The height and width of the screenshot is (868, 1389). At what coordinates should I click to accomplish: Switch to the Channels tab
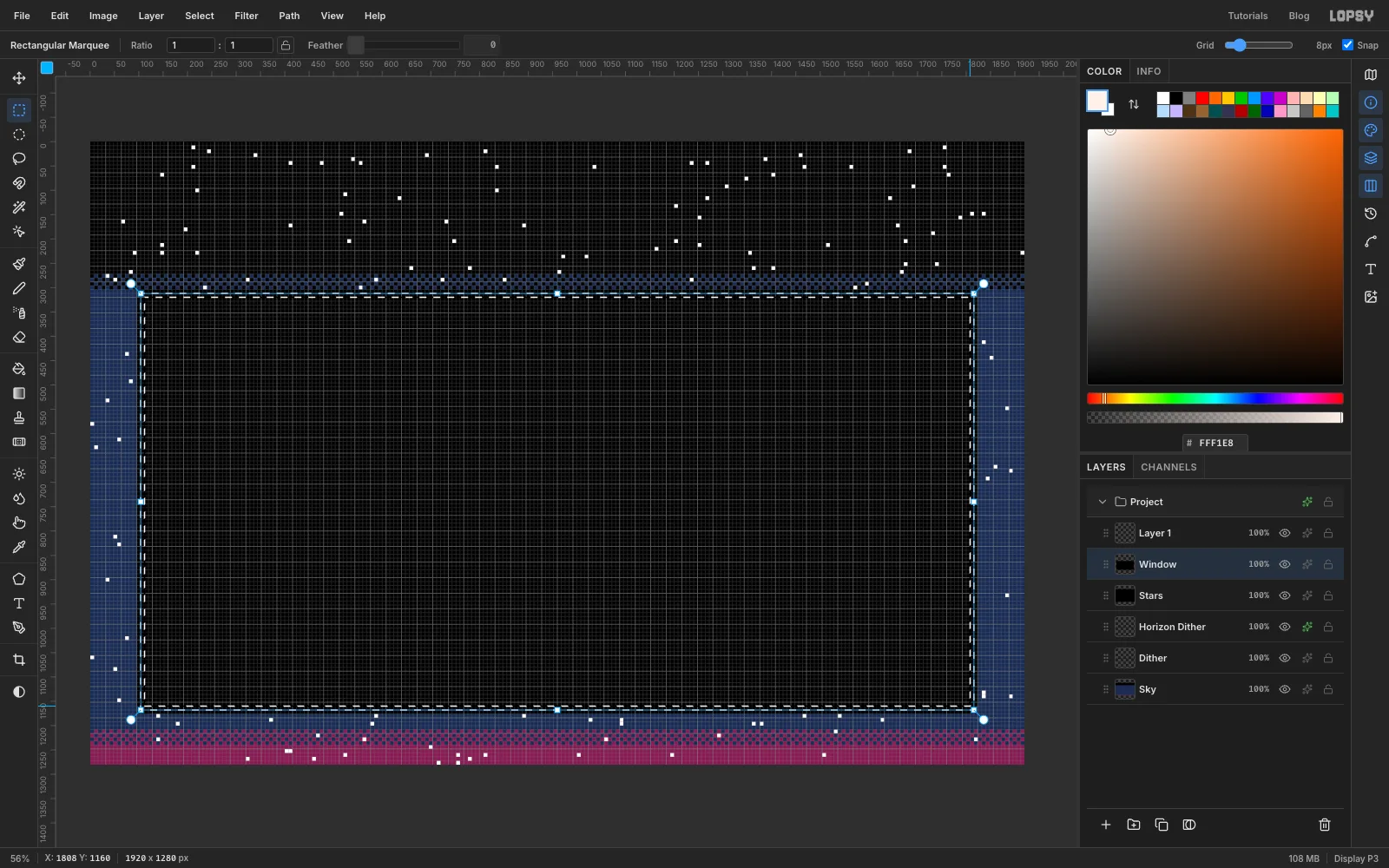(1168, 467)
